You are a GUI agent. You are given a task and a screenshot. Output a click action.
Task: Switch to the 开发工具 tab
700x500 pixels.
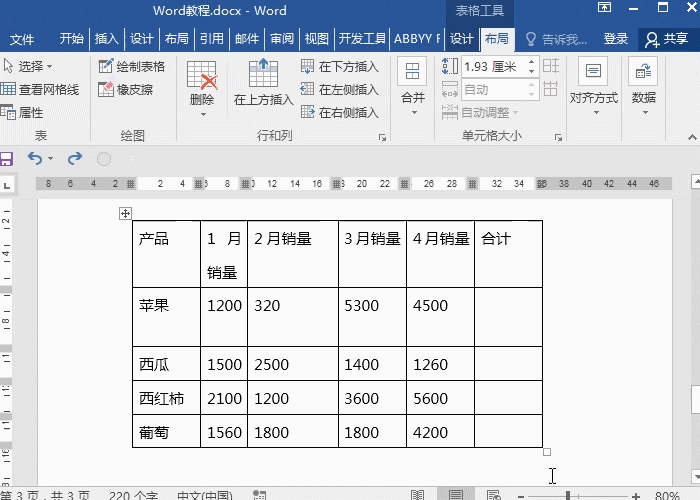[362, 39]
